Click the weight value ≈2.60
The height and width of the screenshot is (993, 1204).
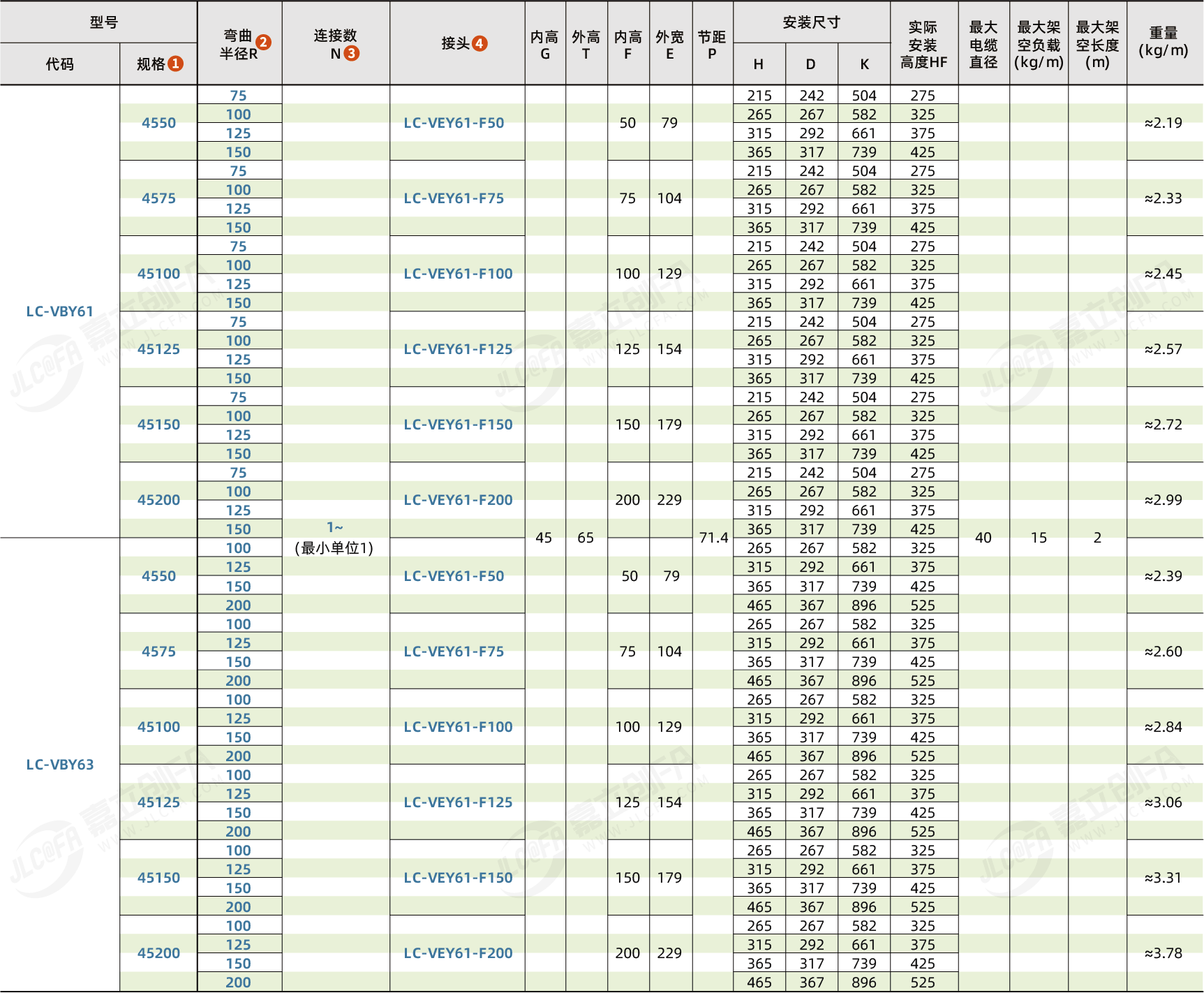coord(1164,652)
